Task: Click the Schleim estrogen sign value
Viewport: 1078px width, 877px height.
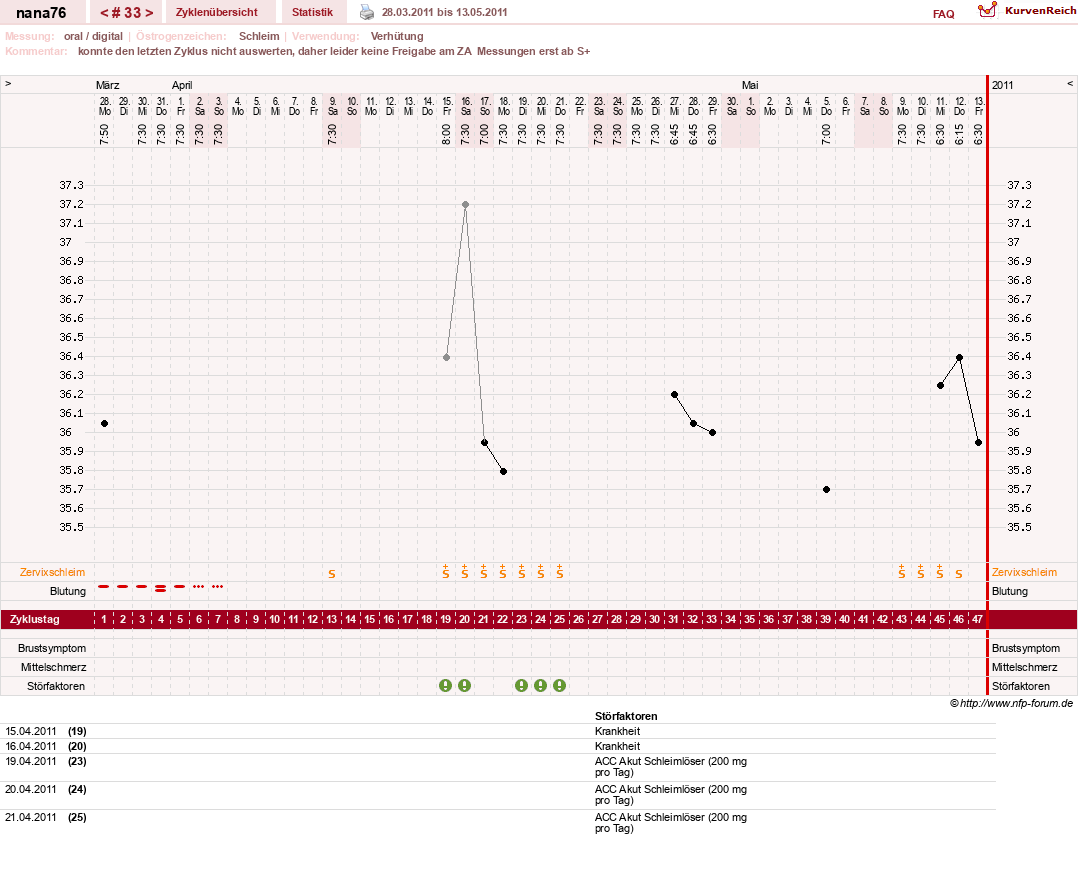Action: [x=259, y=36]
